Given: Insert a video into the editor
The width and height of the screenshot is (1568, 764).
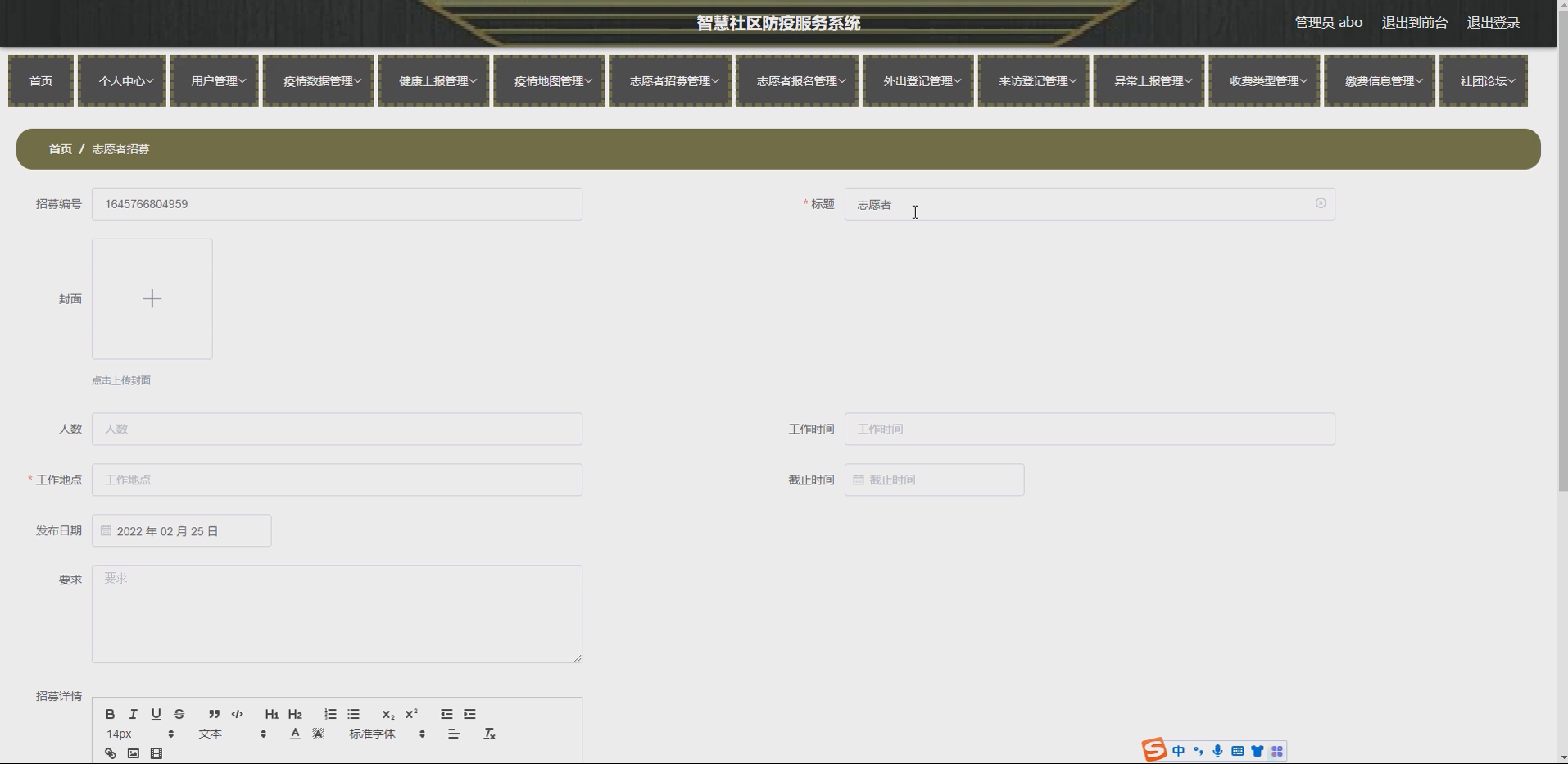Looking at the screenshot, I should 156,753.
